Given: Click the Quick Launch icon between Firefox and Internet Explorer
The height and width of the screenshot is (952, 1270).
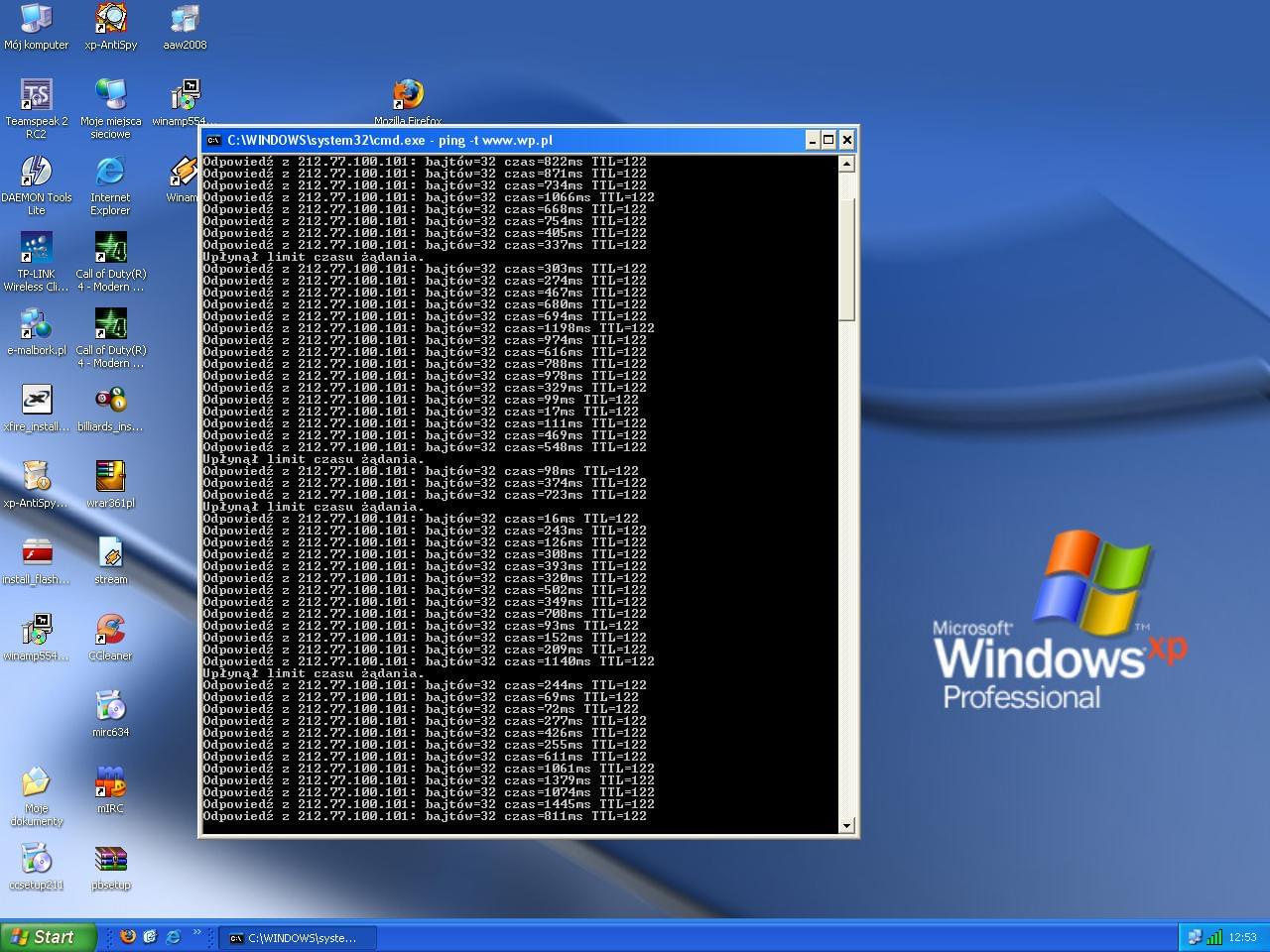Looking at the screenshot, I should tap(151, 937).
